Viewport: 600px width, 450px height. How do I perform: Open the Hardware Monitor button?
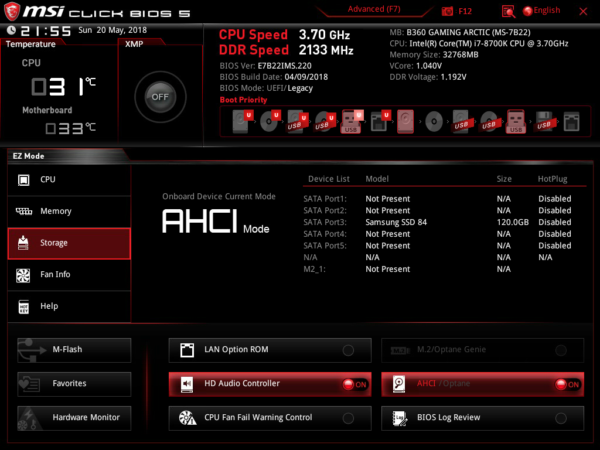74,418
